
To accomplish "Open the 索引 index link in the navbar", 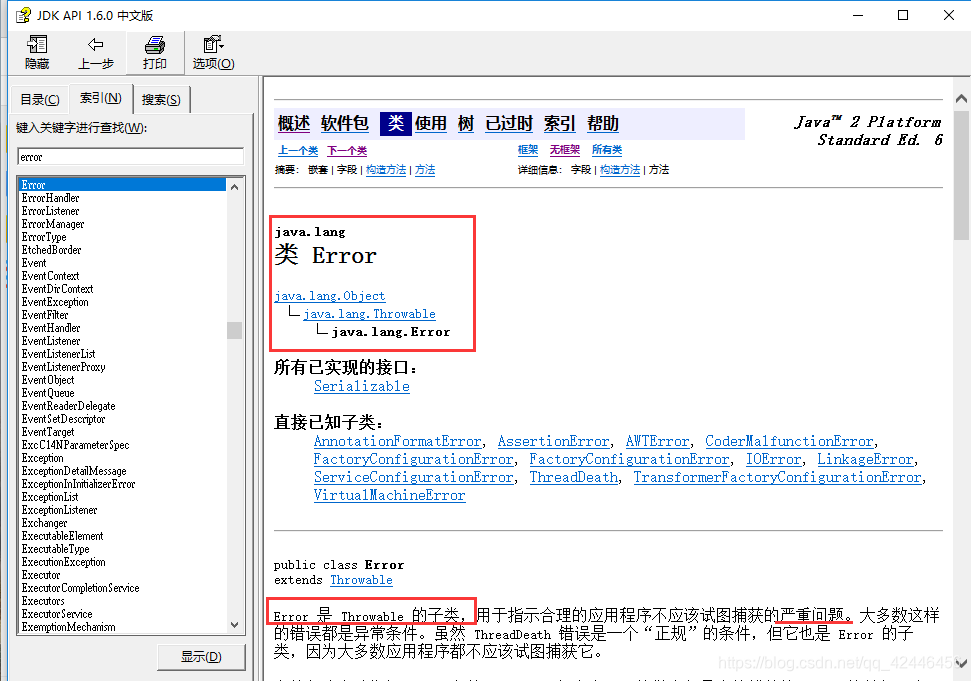I will 559,123.
